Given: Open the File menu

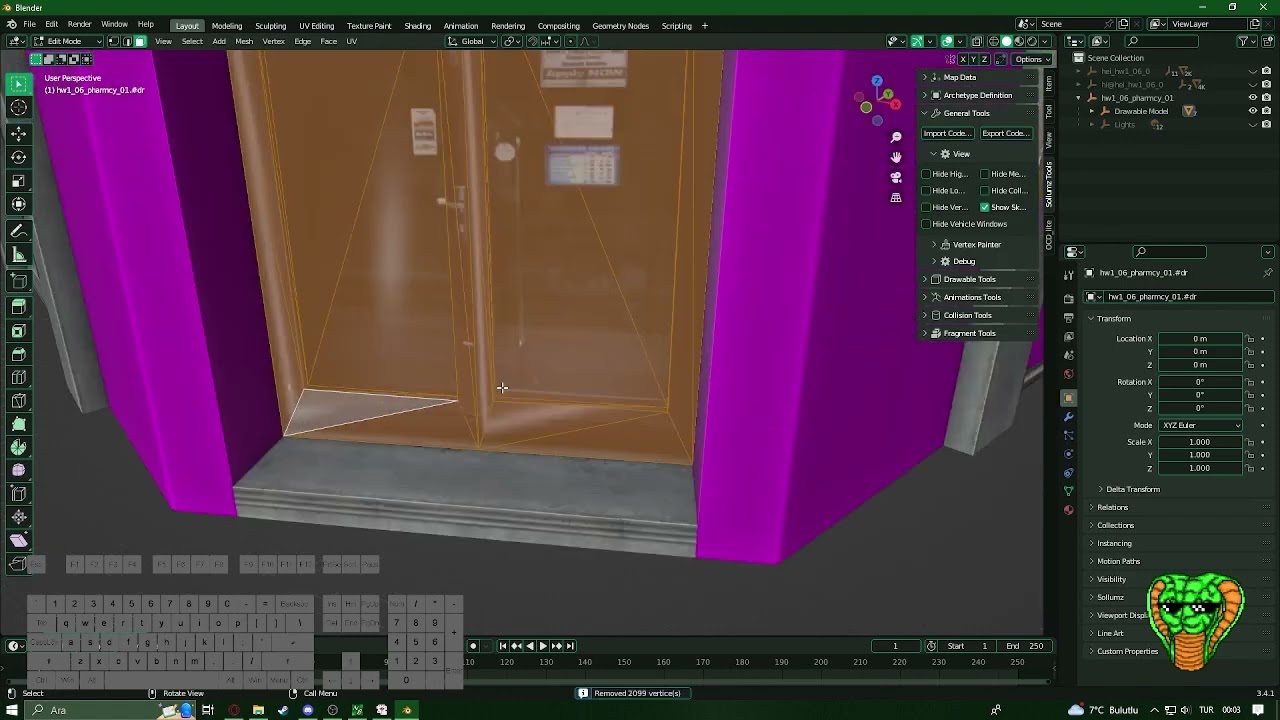Looking at the screenshot, I should 29,25.
